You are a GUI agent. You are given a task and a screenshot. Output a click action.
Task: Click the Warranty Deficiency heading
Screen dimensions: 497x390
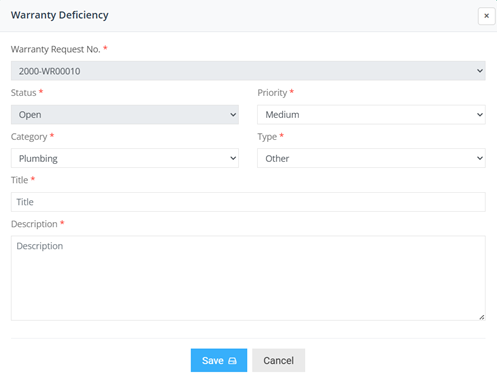pyautogui.click(x=60, y=15)
